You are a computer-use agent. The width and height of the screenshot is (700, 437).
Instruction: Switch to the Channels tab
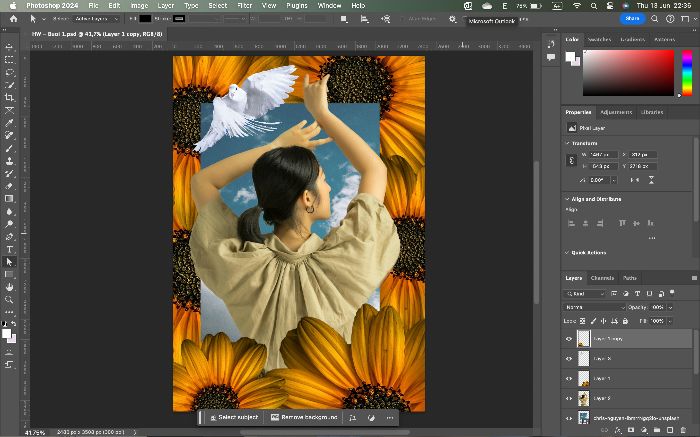click(x=602, y=278)
